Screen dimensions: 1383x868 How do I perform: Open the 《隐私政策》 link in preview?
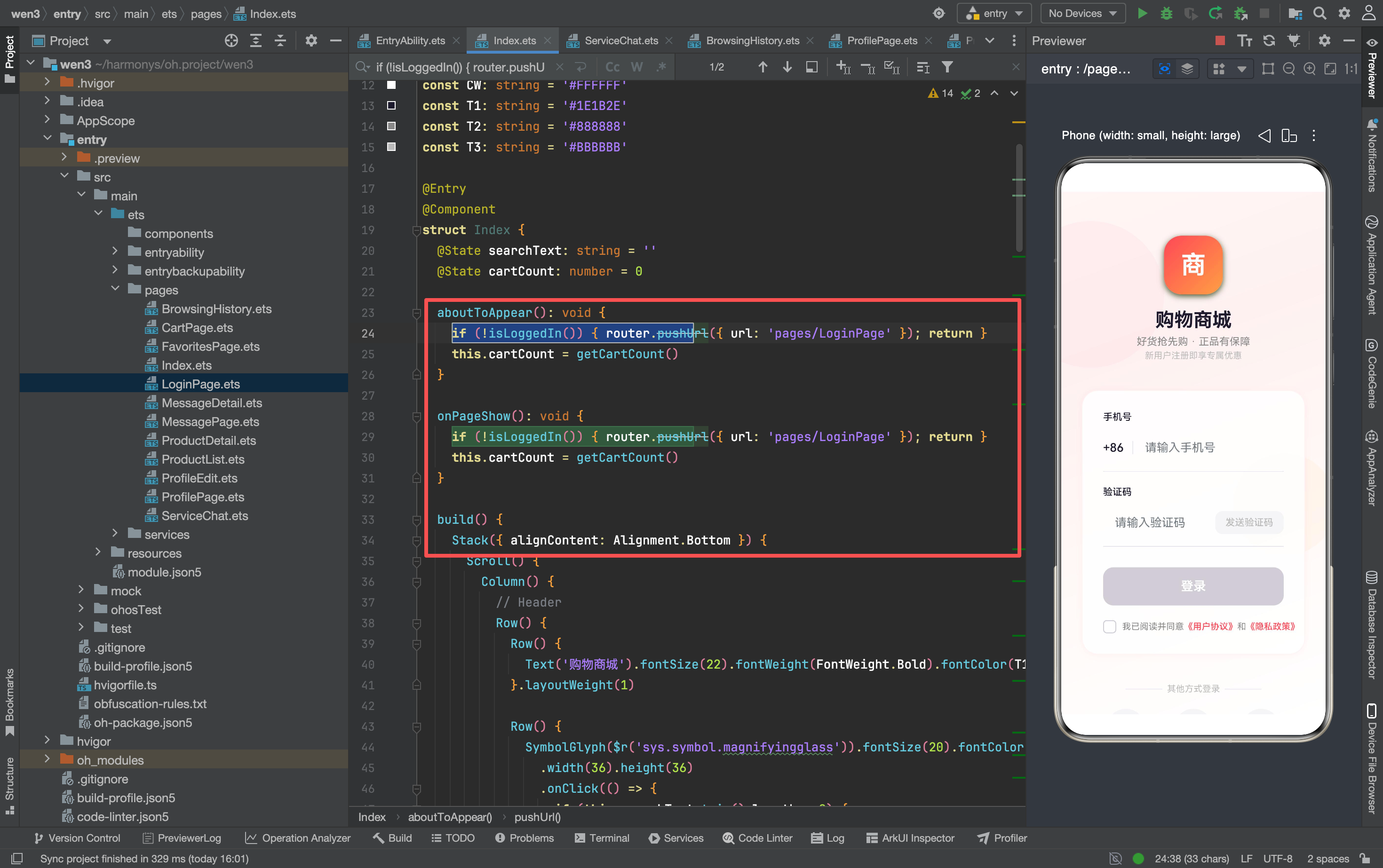tap(1272, 626)
